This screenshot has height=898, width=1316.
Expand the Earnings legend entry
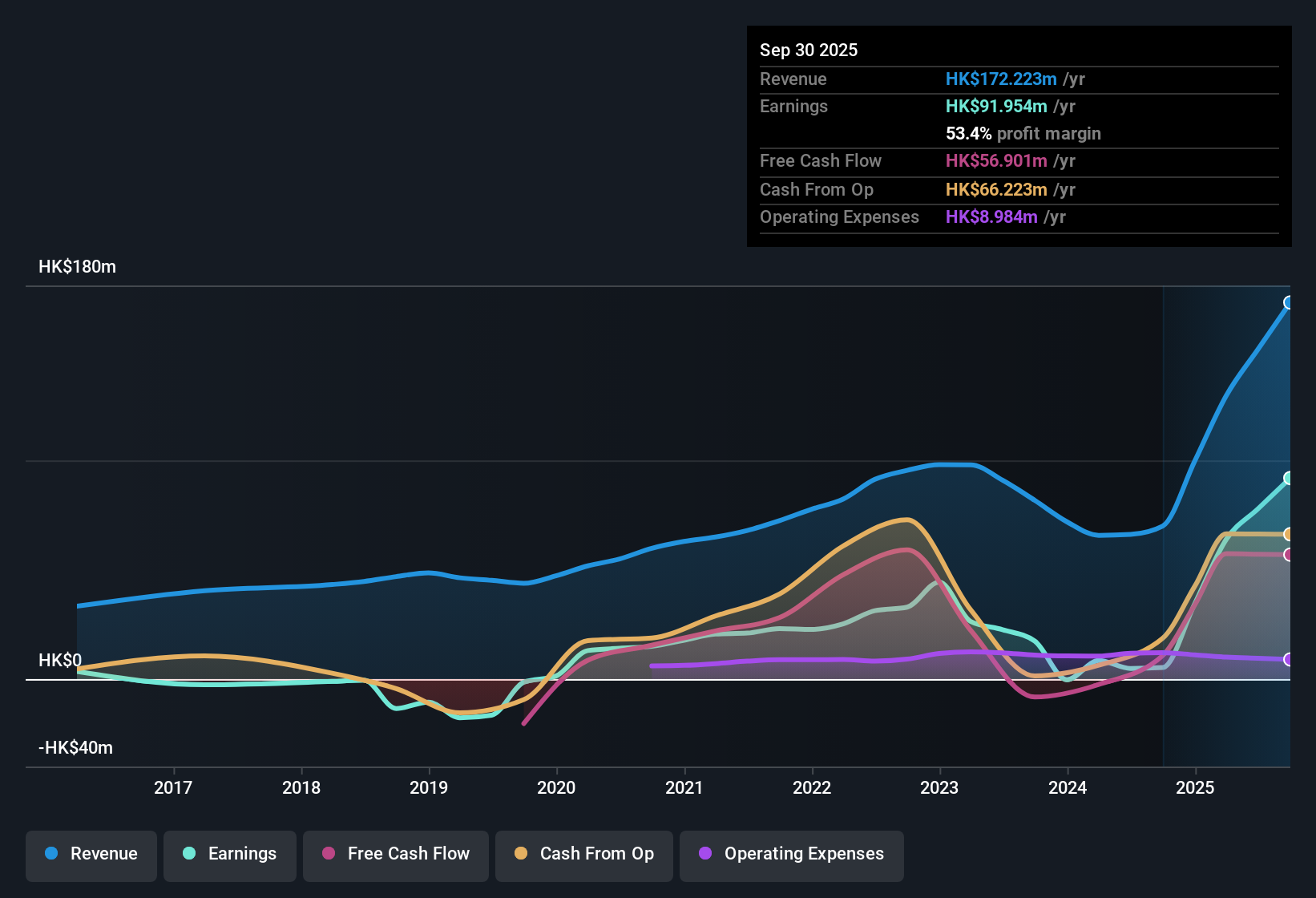pyautogui.click(x=229, y=856)
